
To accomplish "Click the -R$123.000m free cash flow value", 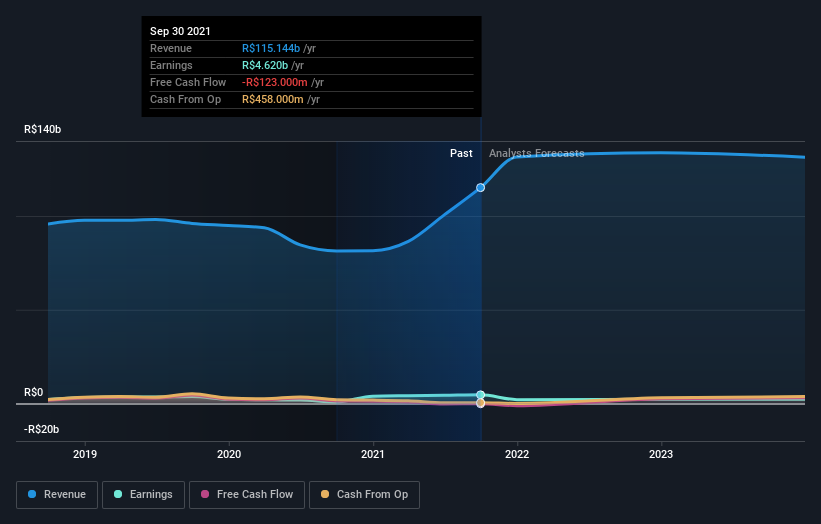I will click(274, 82).
